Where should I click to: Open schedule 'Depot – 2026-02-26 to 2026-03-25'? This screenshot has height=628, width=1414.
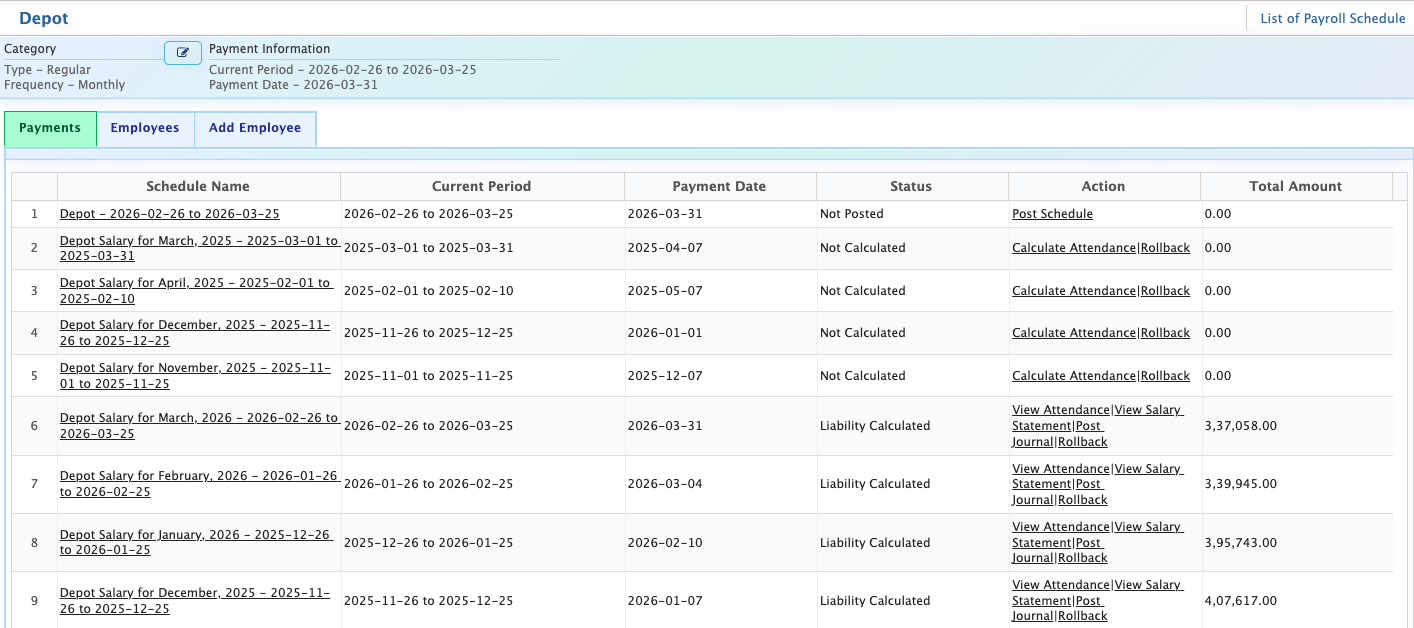pos(170,214)
